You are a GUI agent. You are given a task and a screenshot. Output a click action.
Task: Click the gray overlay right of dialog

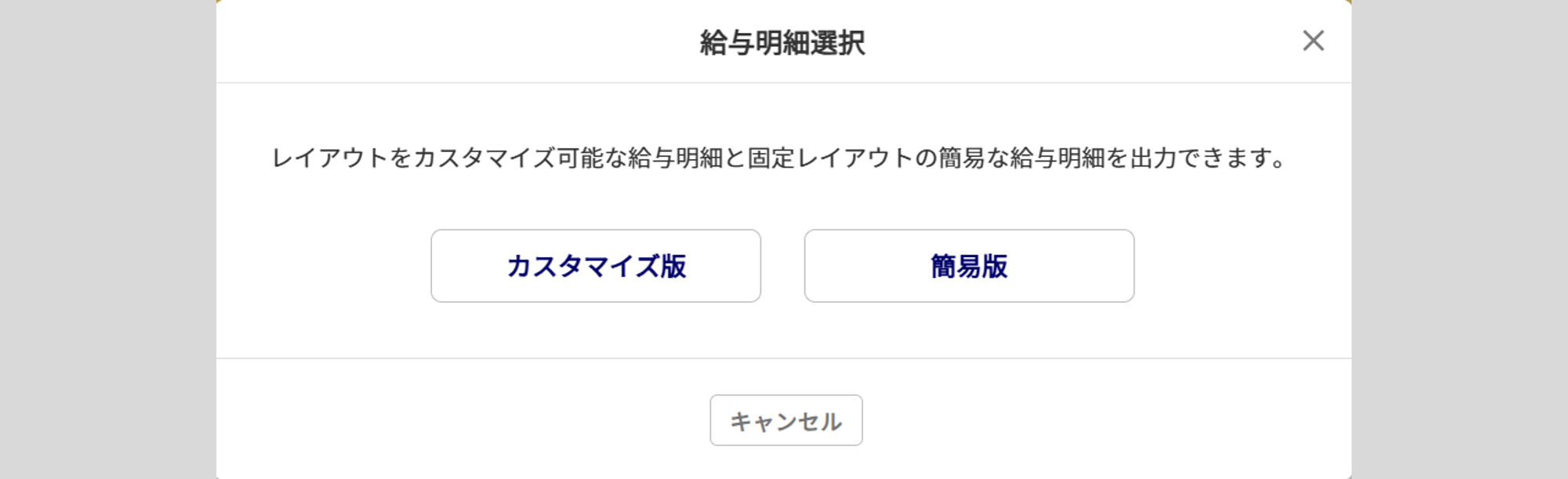(x=1459, y=239)
